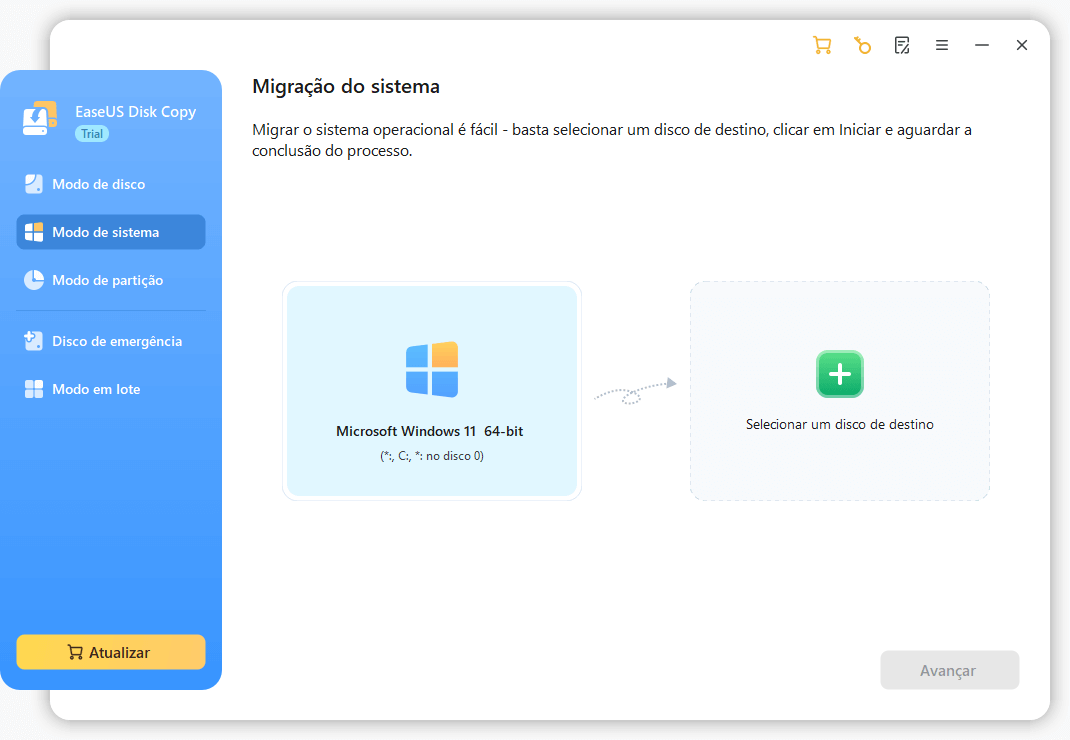The image size is (1070, 740).
Task: Click the yellow Atualizar upgrade button
Action: (x=111, y=652)
